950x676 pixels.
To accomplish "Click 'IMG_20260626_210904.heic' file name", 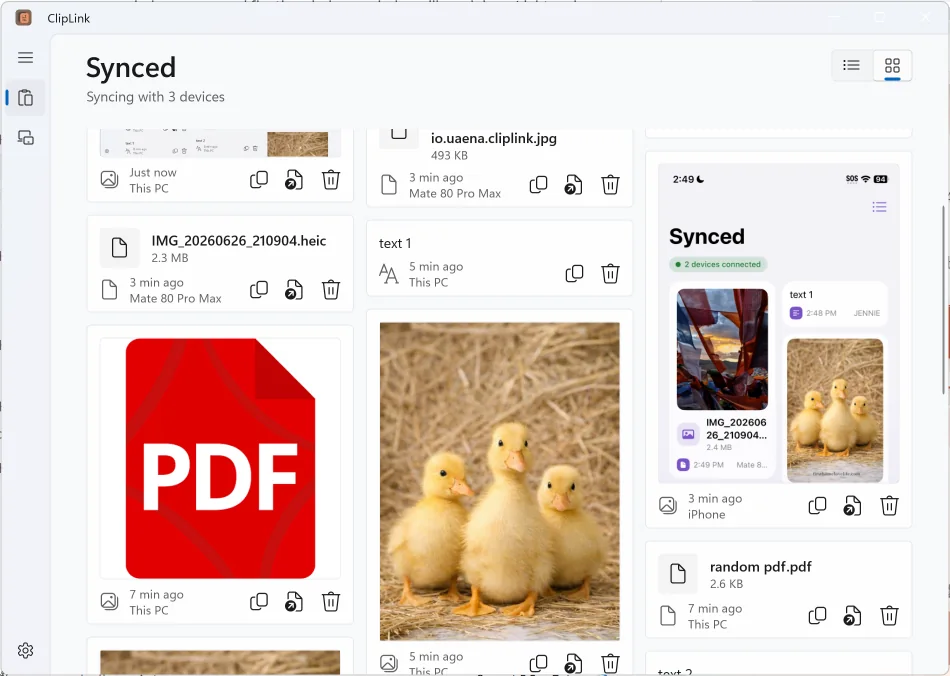I will [239, 241].
